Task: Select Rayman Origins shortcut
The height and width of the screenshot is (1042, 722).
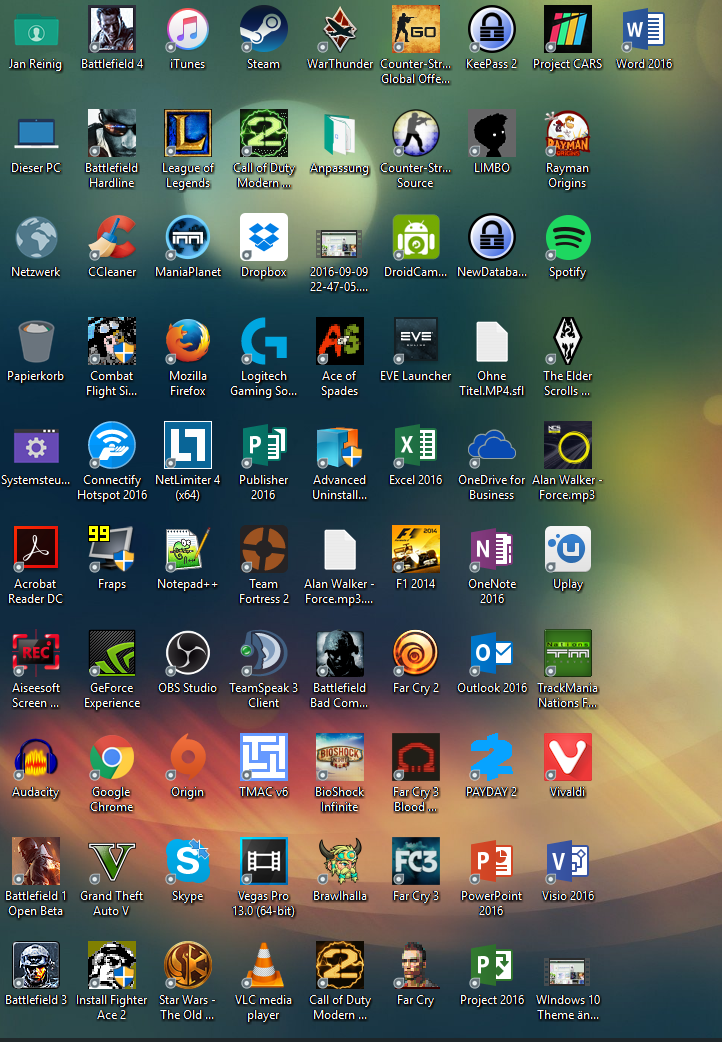Action: (x=568, y=134)
